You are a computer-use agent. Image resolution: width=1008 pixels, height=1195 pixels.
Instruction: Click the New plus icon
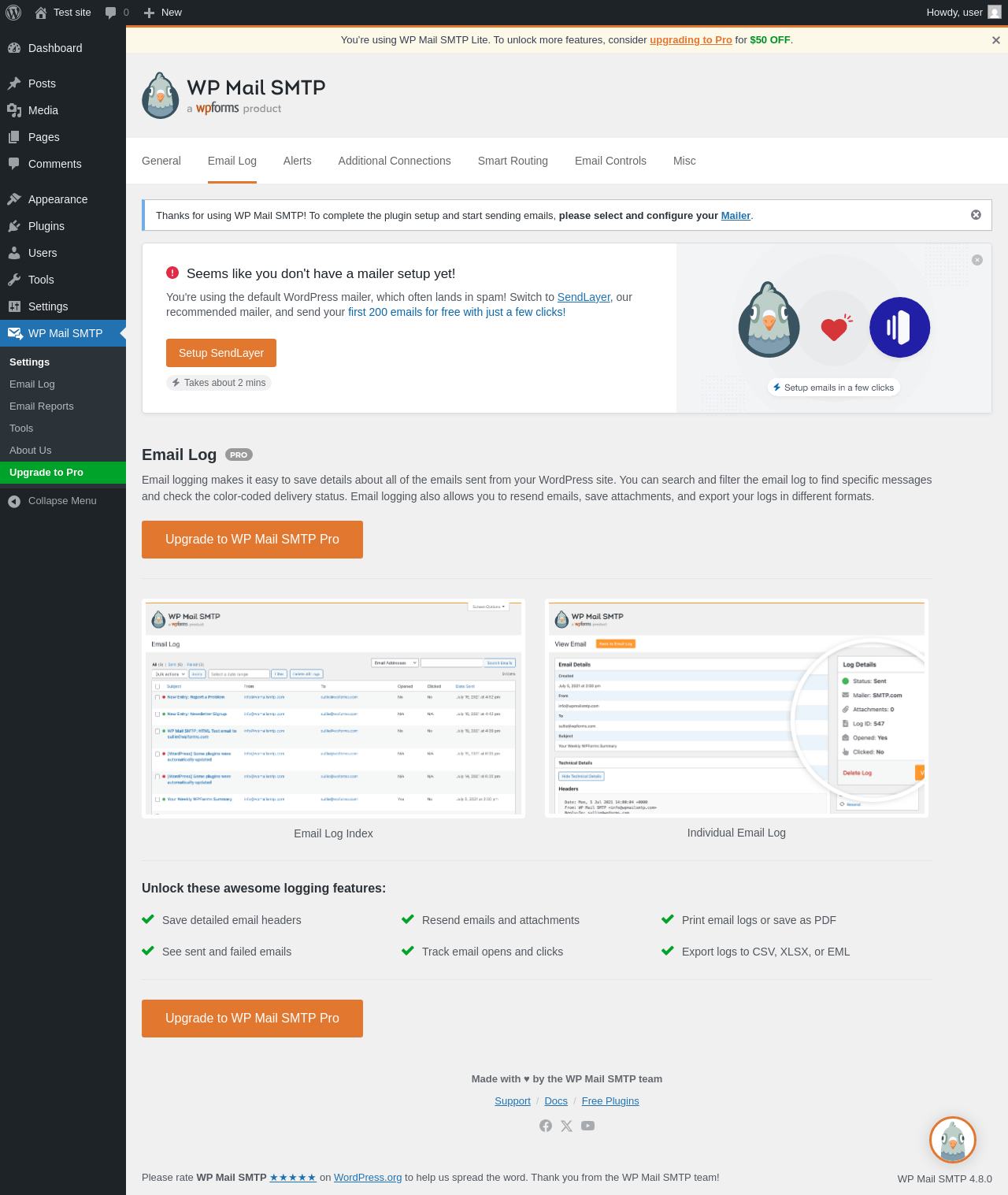pyautogui.click(x=149, y=13)
